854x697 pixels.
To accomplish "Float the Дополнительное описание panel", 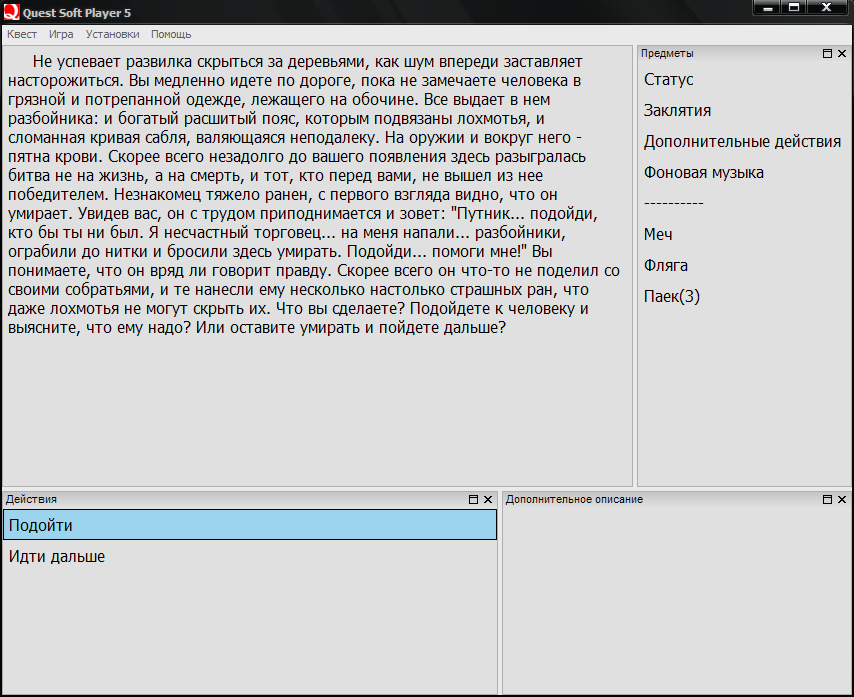I will [x=827, y=499].
